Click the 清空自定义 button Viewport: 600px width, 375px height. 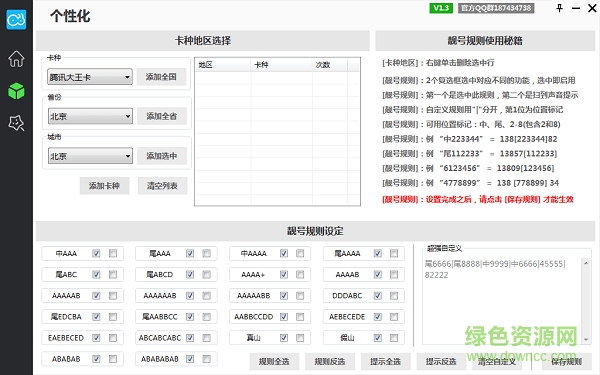point(497,361)
